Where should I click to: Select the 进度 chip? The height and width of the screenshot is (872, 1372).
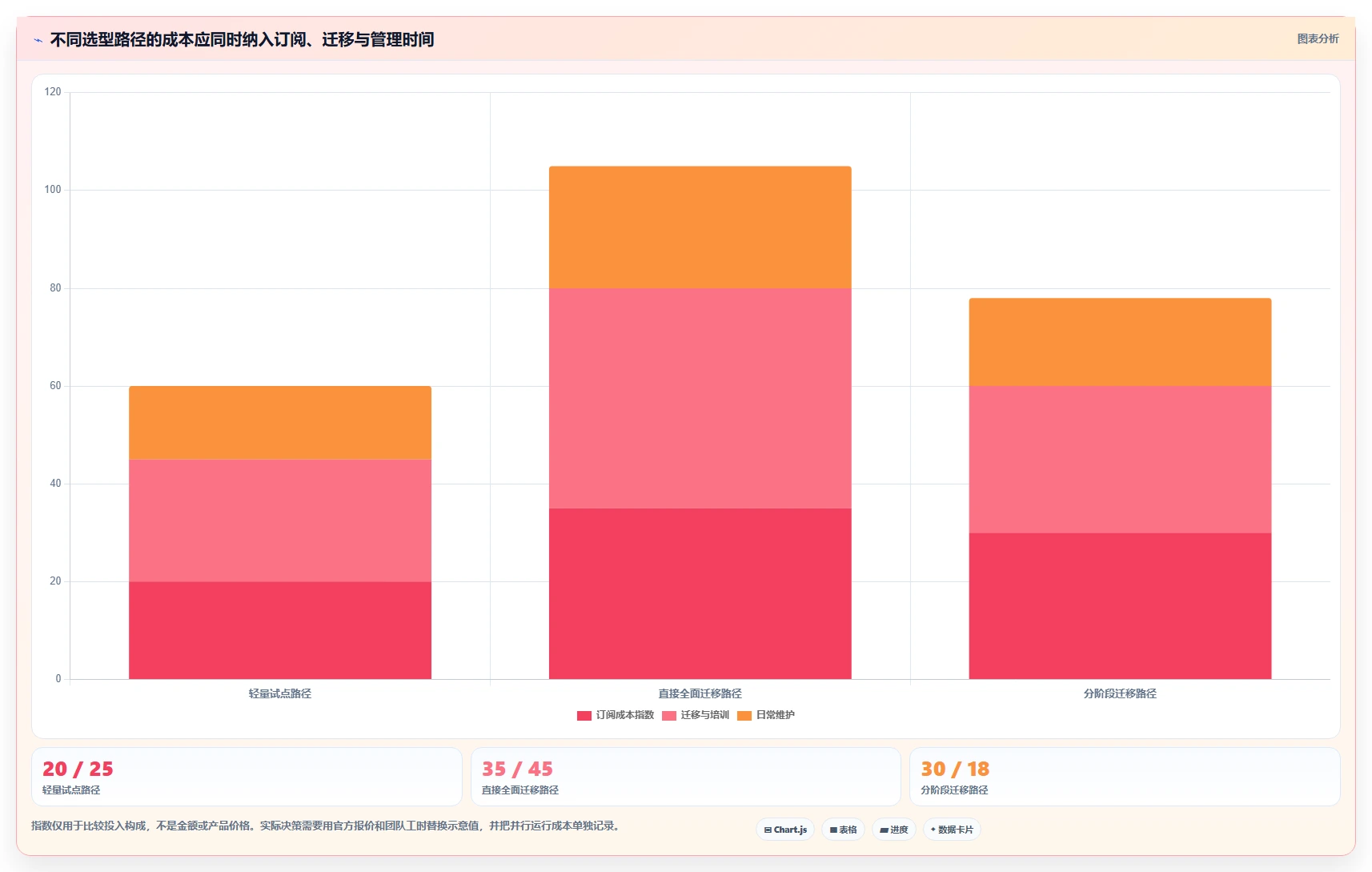coord(893,830)
